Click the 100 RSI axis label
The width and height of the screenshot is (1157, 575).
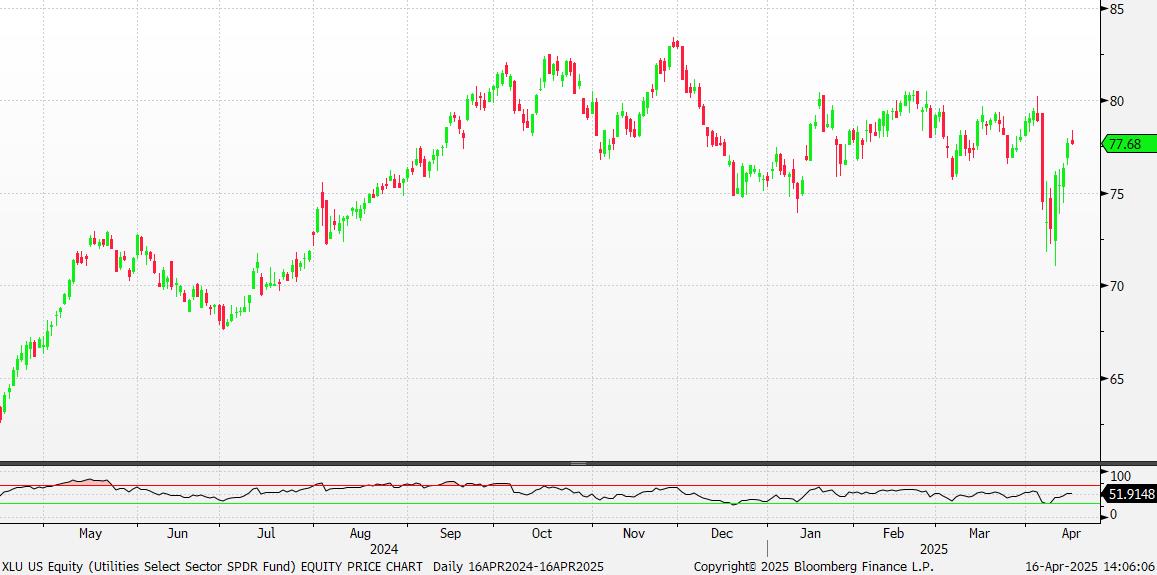click(1120, 476)
